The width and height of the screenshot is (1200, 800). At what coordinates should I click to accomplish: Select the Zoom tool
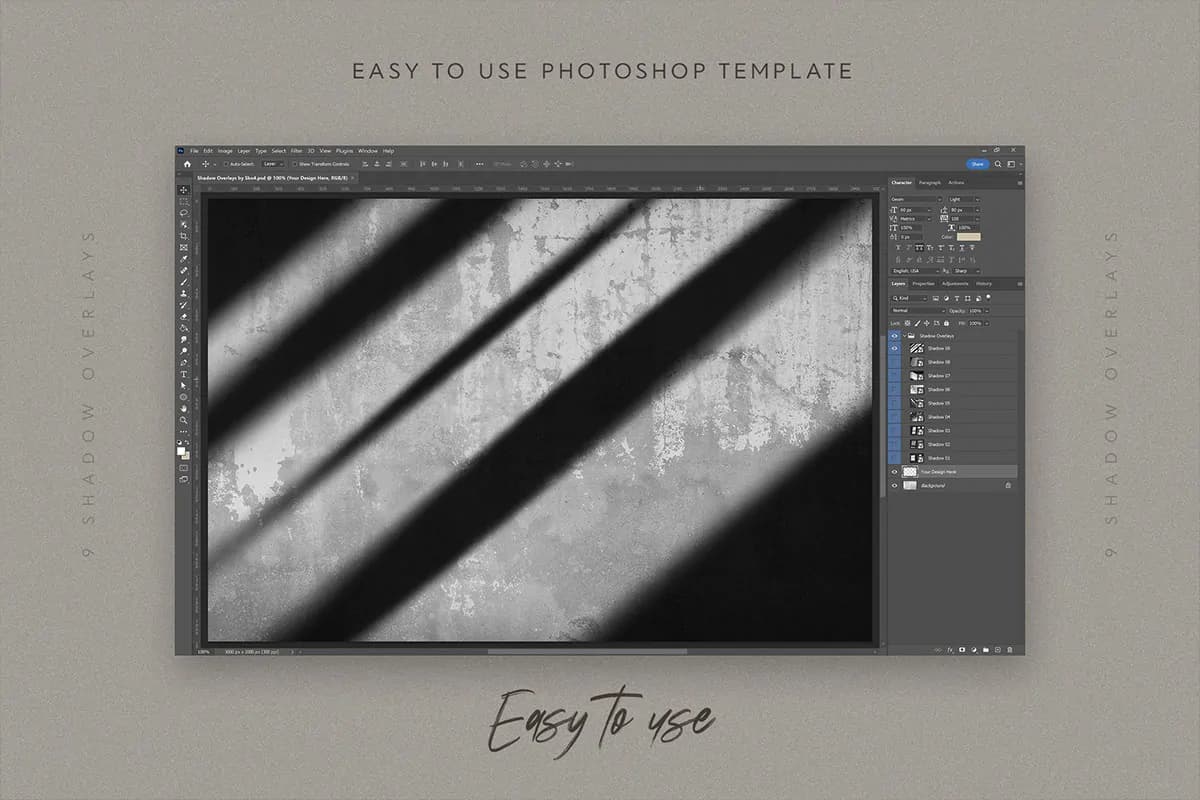coord(183,420)
